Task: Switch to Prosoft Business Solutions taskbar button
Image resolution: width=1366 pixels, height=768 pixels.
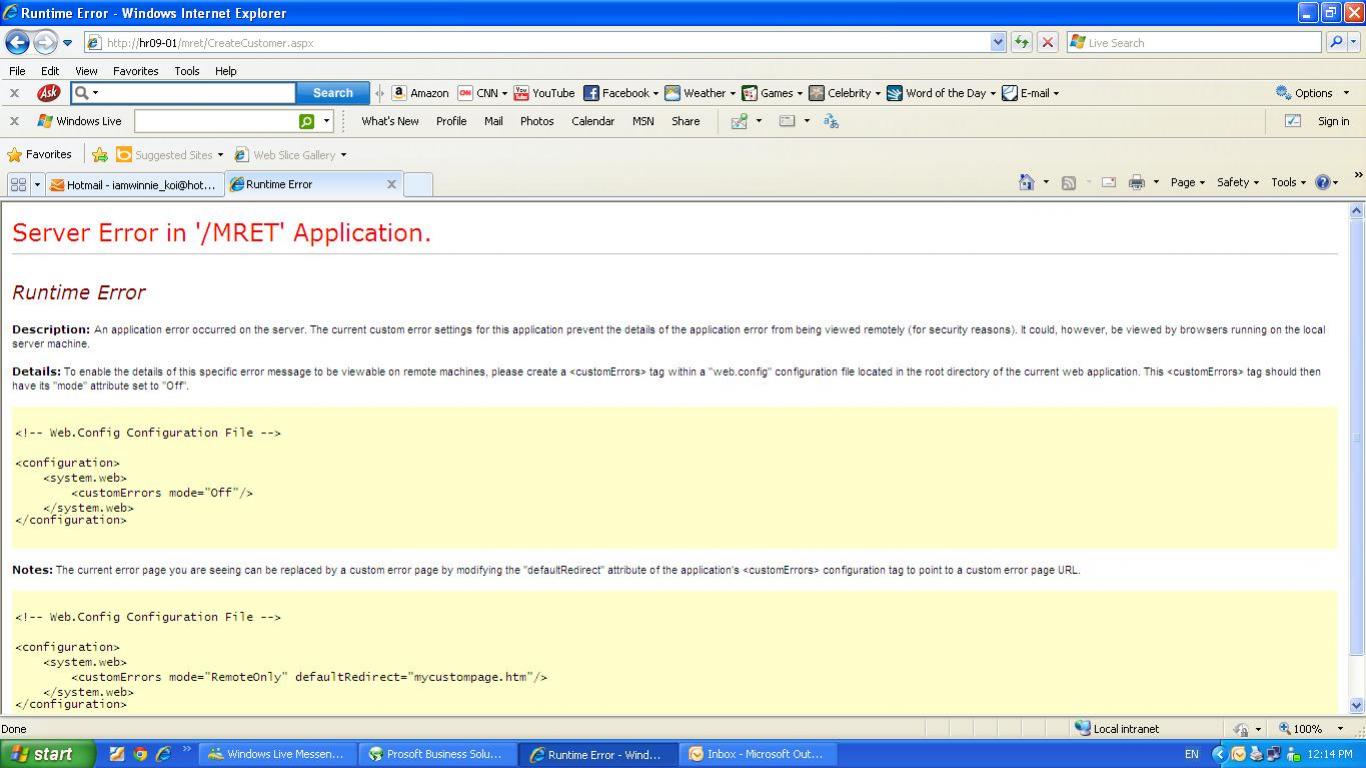Action: [436, 754]
